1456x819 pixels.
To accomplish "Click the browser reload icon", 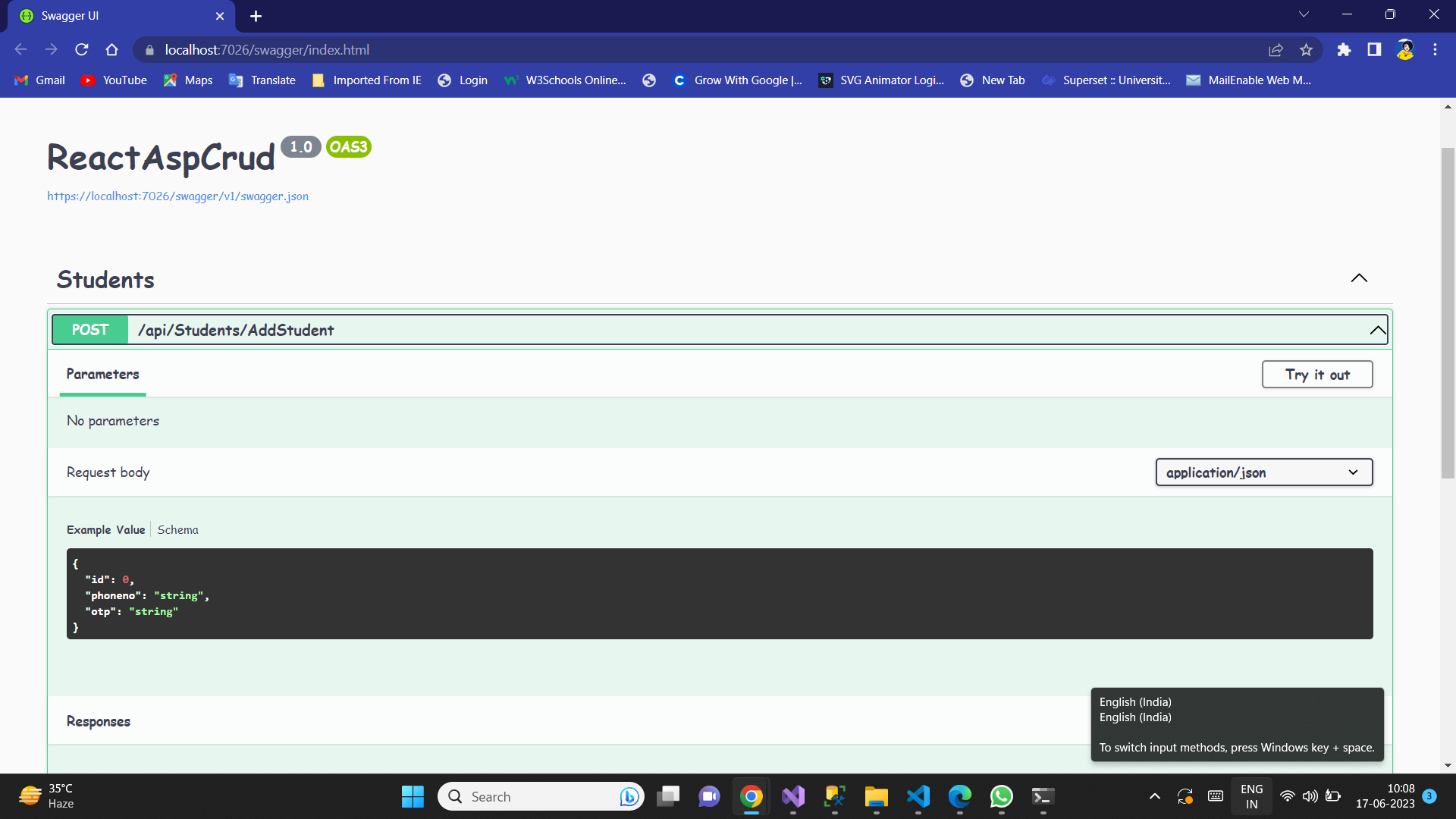I will [x=82, y=50].
